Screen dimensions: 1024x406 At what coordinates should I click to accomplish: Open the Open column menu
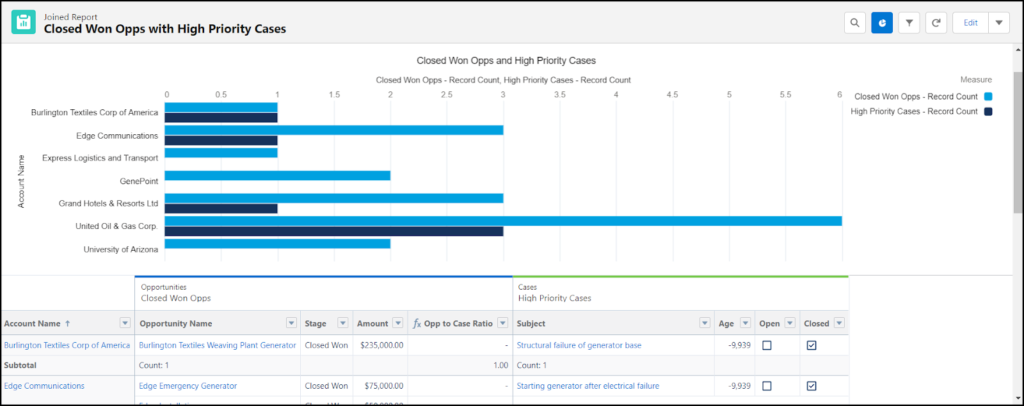[x=790, y=323]
